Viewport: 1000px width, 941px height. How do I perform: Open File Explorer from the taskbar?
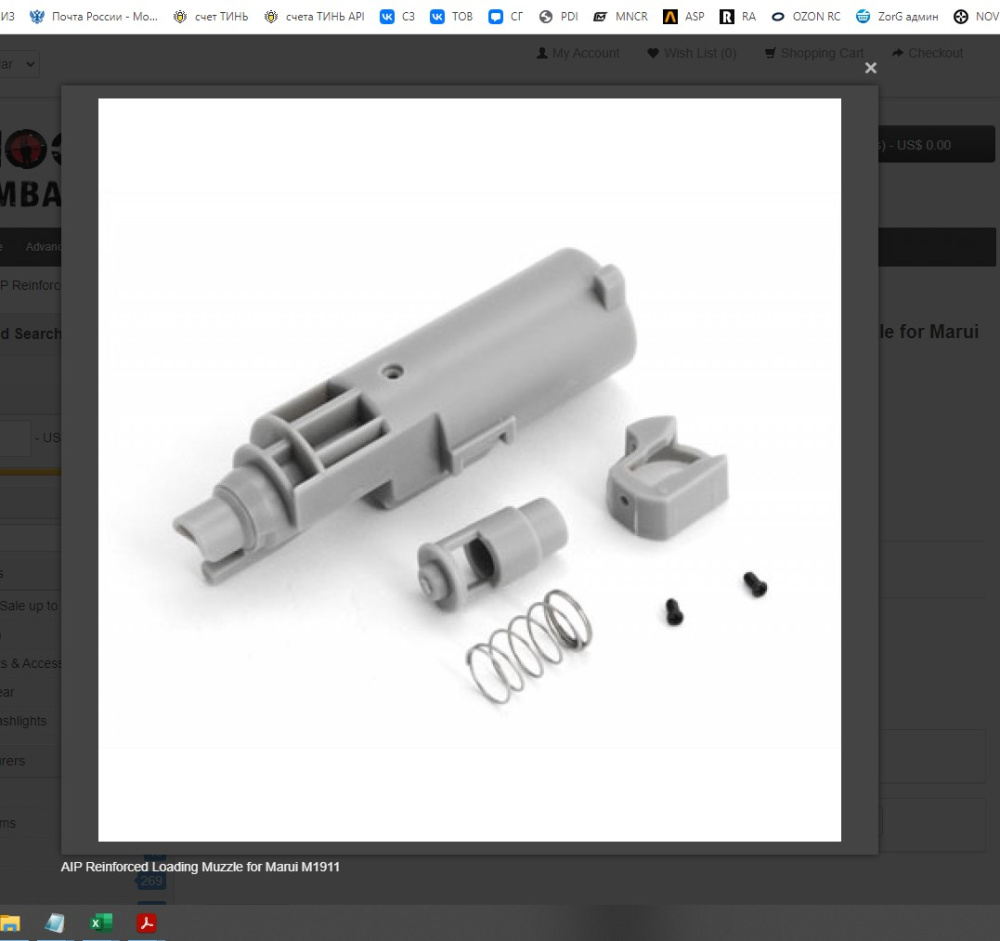[10, 922]
